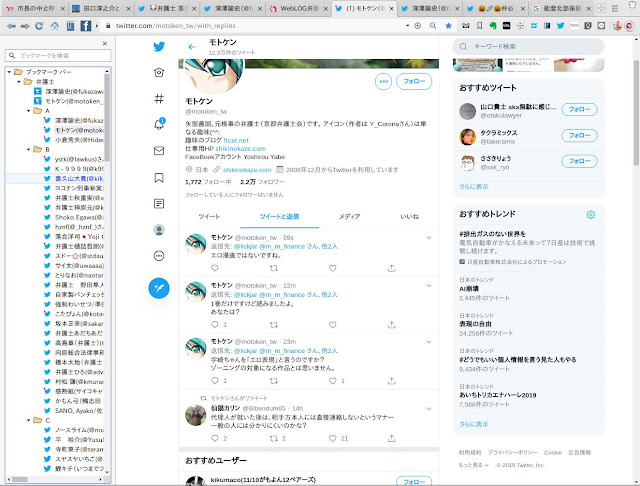
Task: View 1,772 フォロー中 following list
Action: click(x=208, y=182)
